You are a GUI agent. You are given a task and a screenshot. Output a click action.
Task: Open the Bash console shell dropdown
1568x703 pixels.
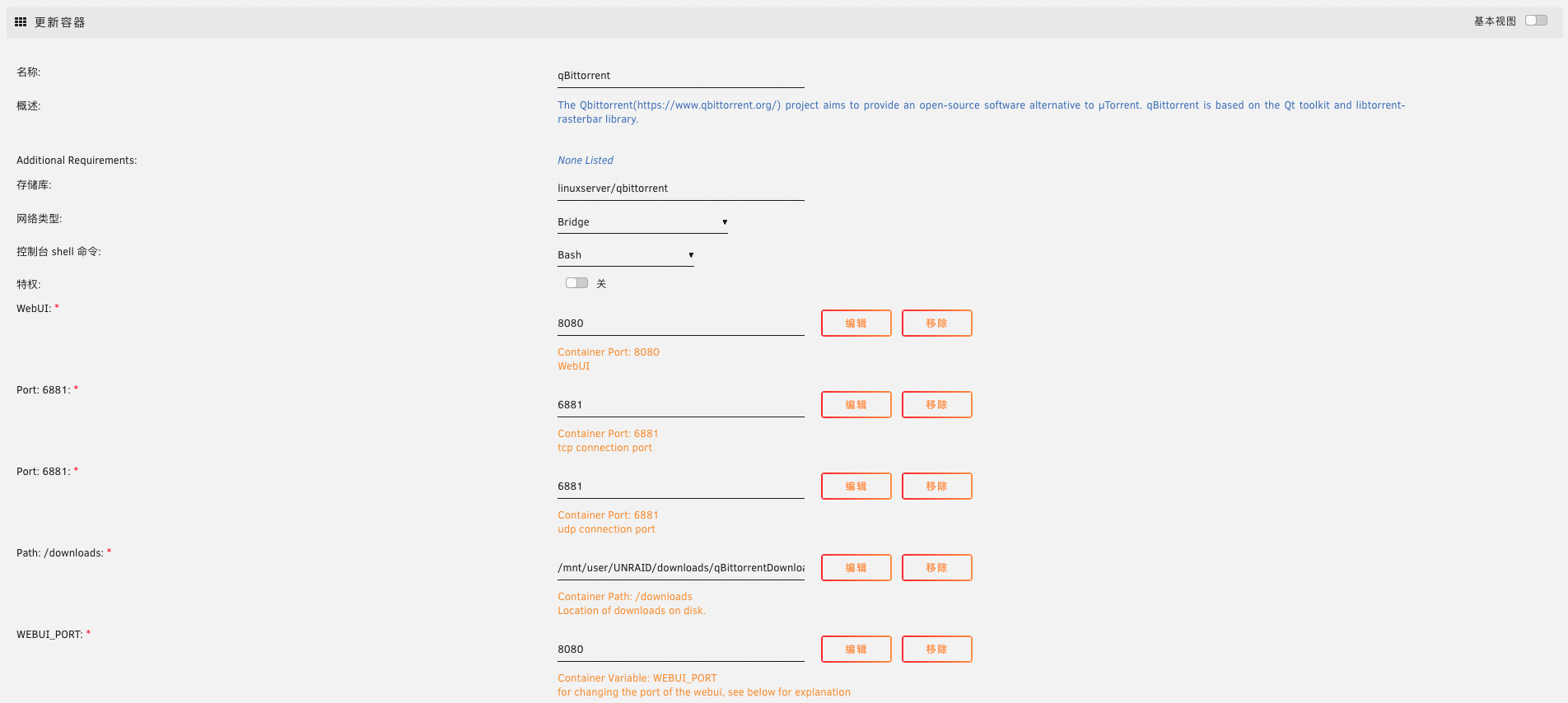point(626,255)
